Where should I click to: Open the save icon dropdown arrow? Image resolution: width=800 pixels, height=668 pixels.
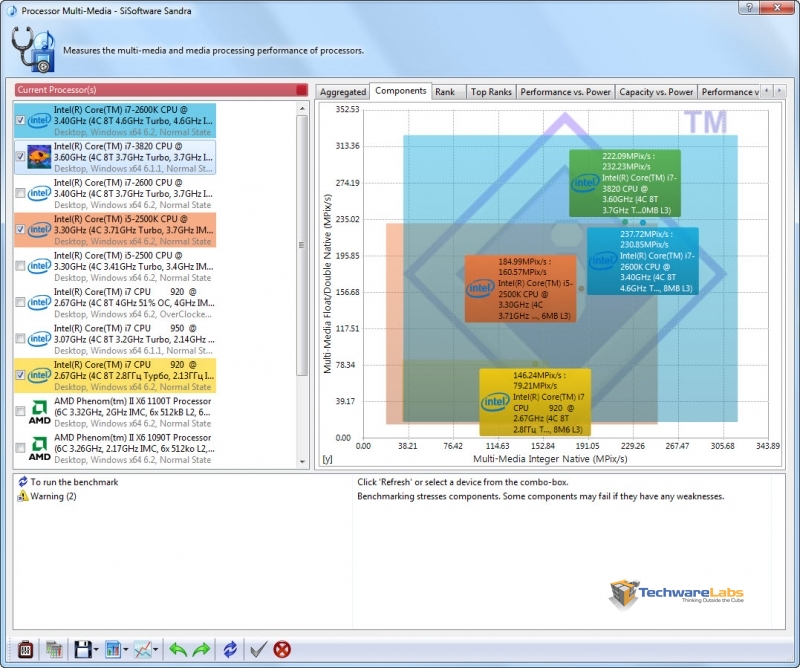[96, 650]
